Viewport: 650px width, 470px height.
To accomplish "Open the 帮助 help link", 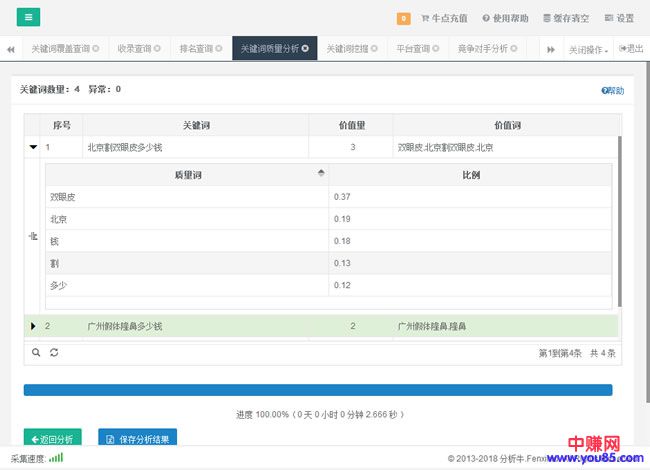I will (x=613, y=91).
